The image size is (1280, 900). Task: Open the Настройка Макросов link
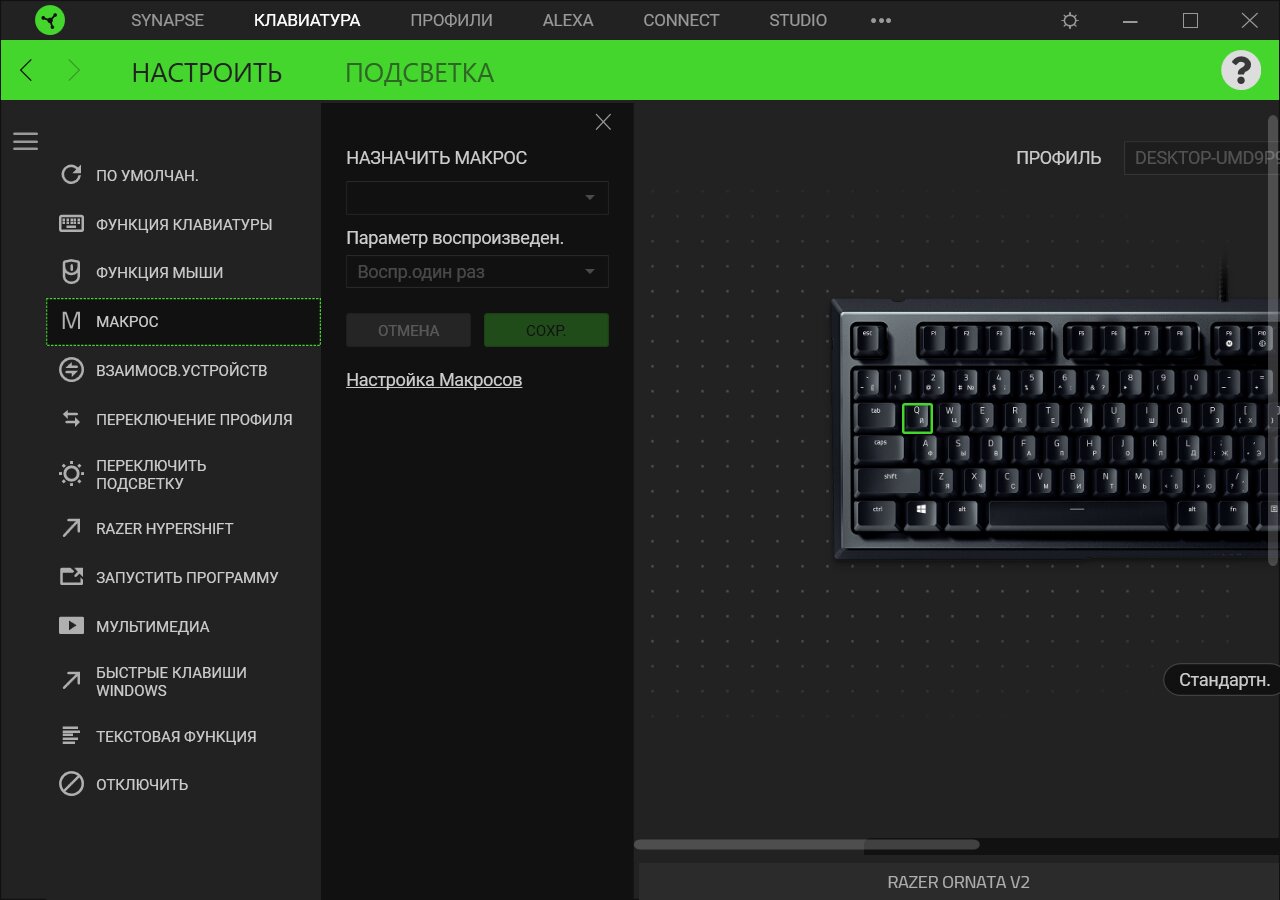click(434, 380)
